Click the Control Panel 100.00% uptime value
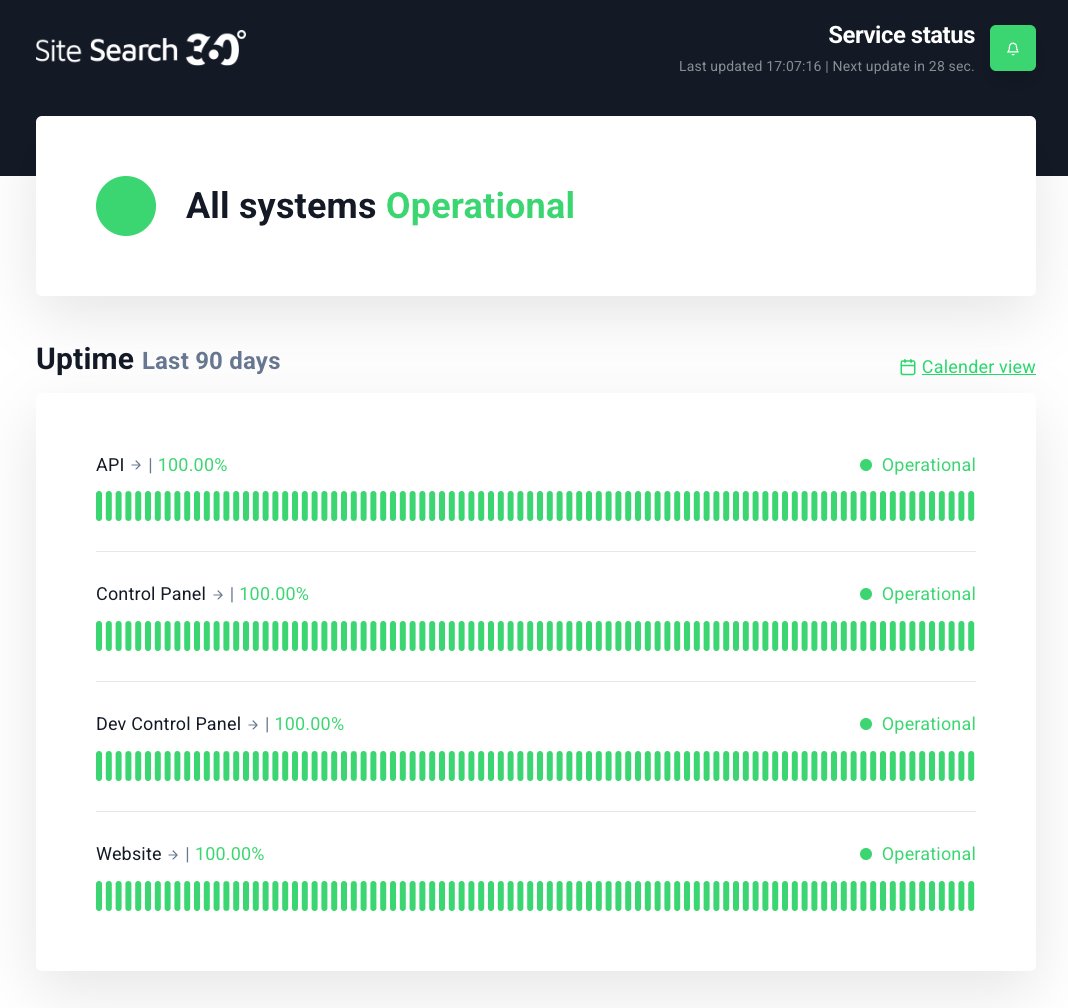 [274, 594]
